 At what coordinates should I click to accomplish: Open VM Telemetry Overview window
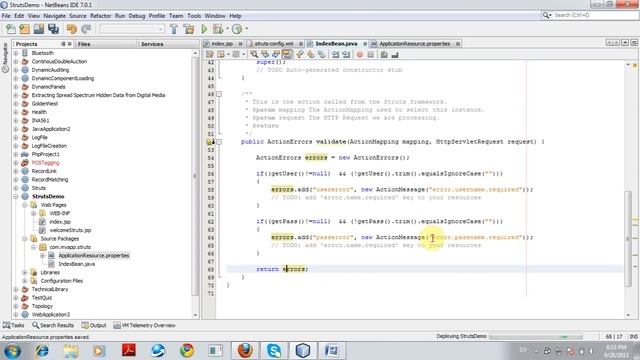tap(144, 325)
